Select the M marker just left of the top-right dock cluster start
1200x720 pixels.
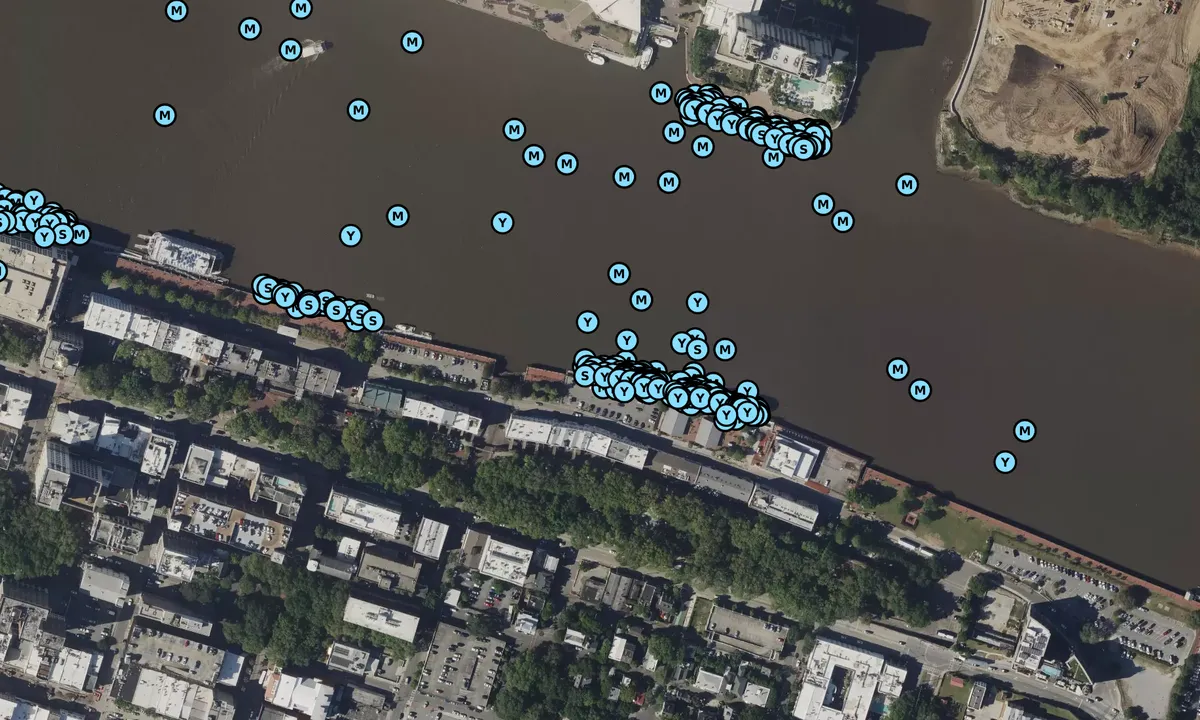tap(661, 93)
